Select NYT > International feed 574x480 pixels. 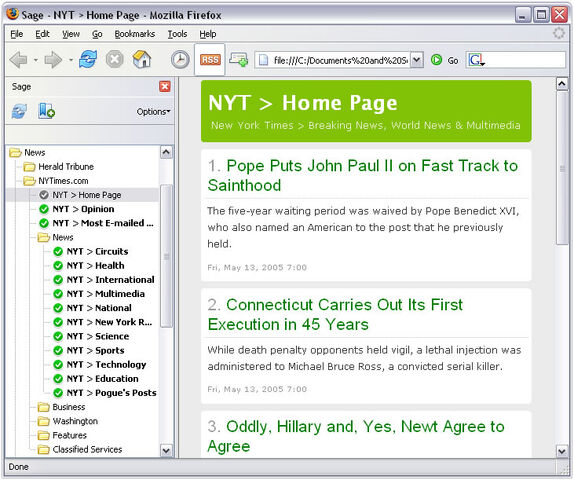tap(111, 280)
